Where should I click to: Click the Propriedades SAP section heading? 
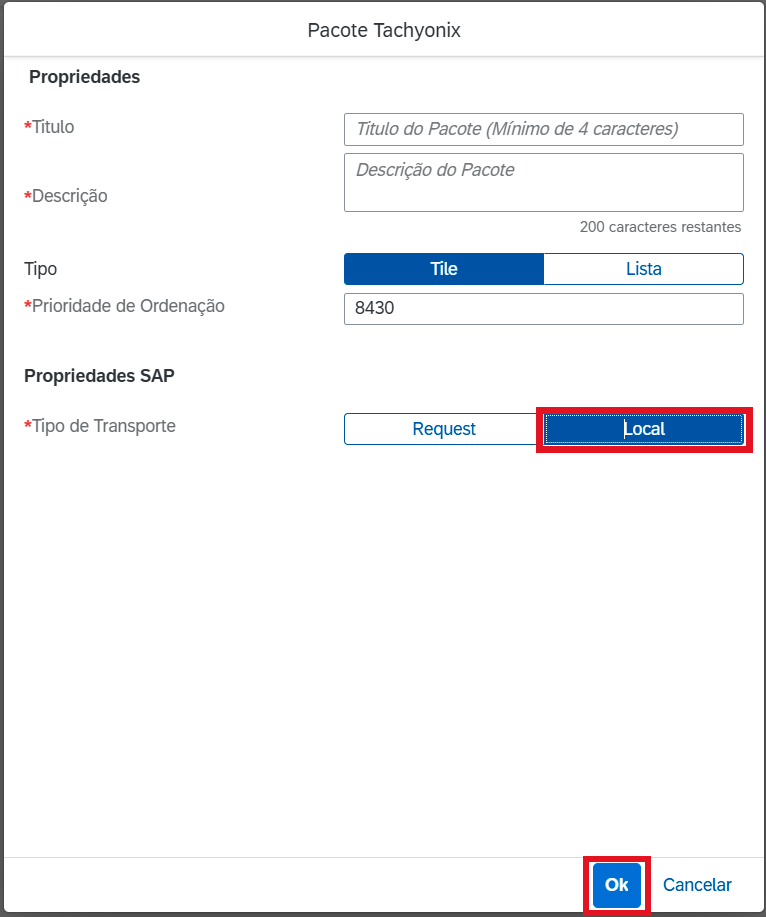coord(99,375)
